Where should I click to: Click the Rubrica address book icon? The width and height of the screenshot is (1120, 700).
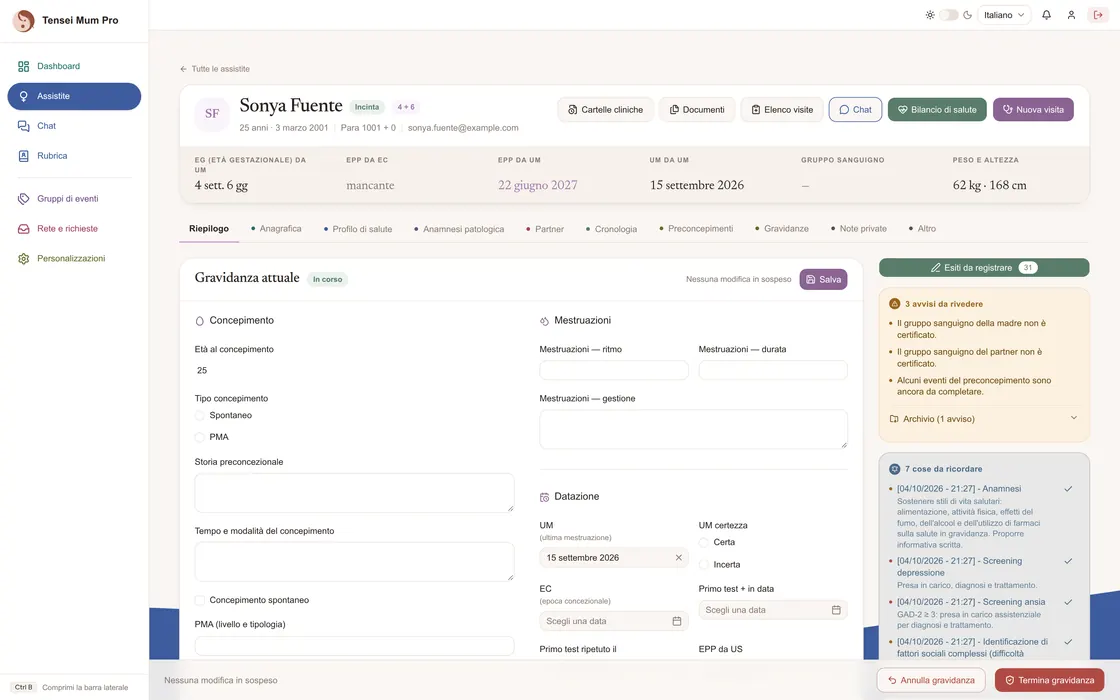24,156
